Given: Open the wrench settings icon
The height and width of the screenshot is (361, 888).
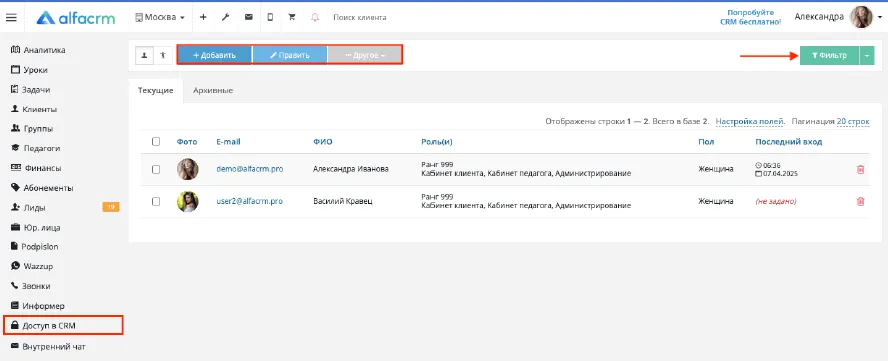Looking at the screenshot, I should [x=225, y=18].
